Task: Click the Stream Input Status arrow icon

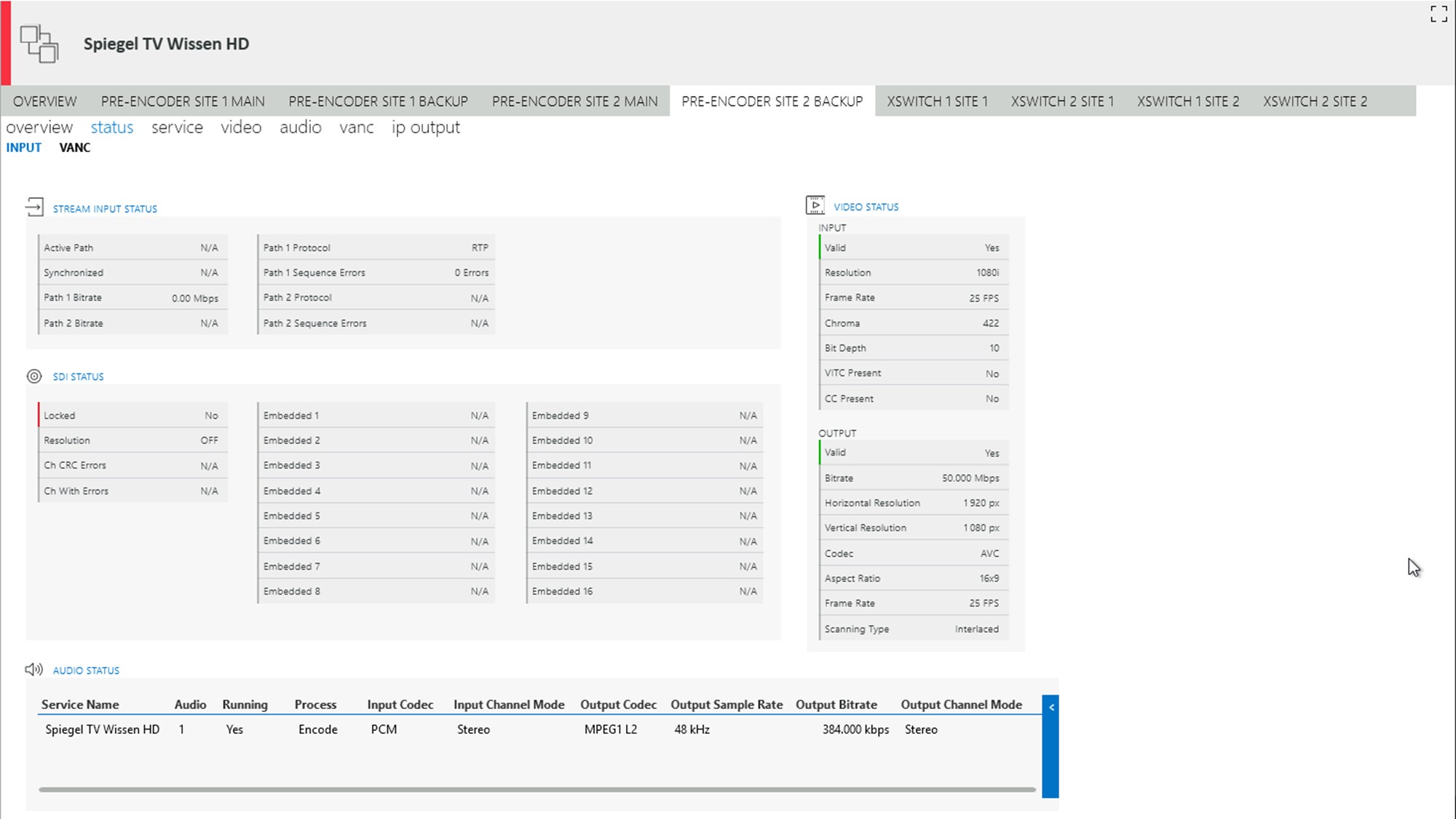Action: click(34, 207)
